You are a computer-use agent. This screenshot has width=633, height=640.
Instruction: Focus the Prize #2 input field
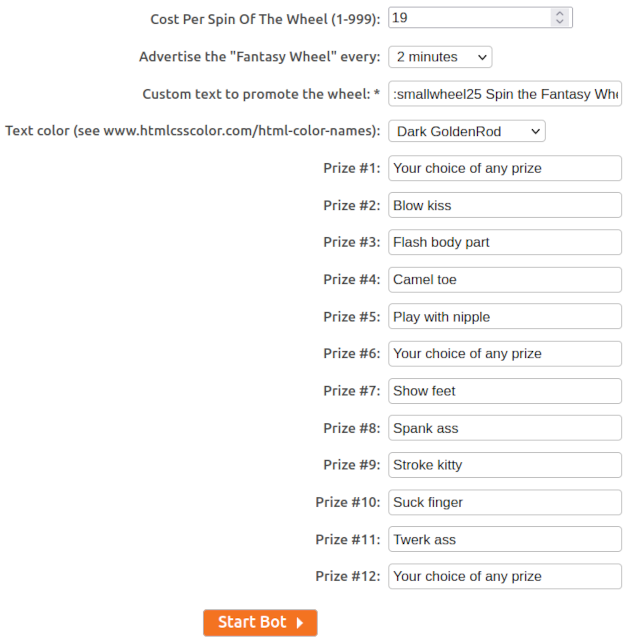pyautogui.click(x=505, y=205)
